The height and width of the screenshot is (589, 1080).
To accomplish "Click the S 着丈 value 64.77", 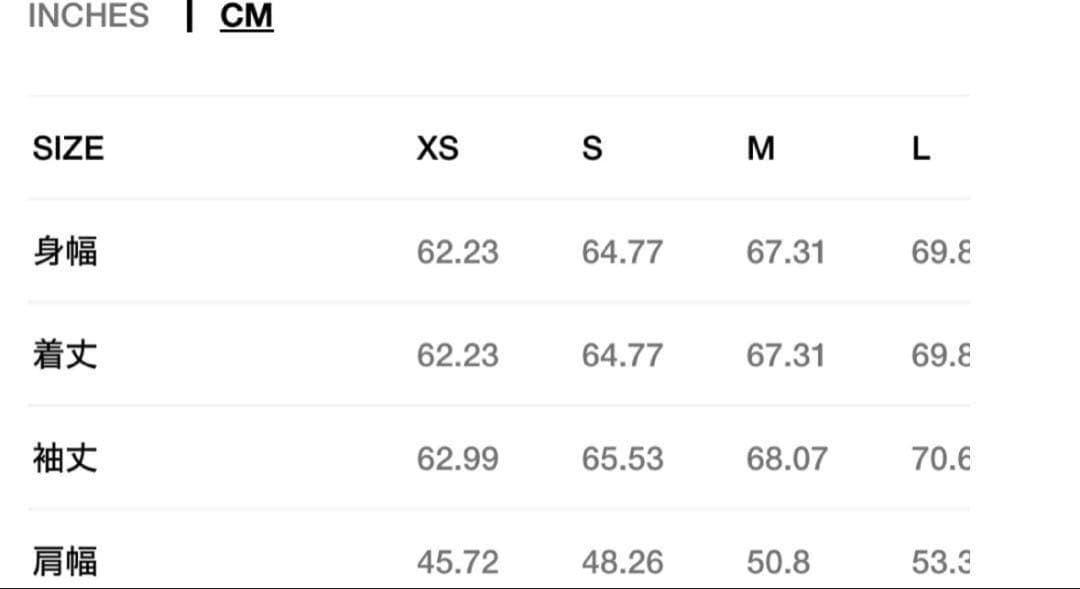I will 622,355.
